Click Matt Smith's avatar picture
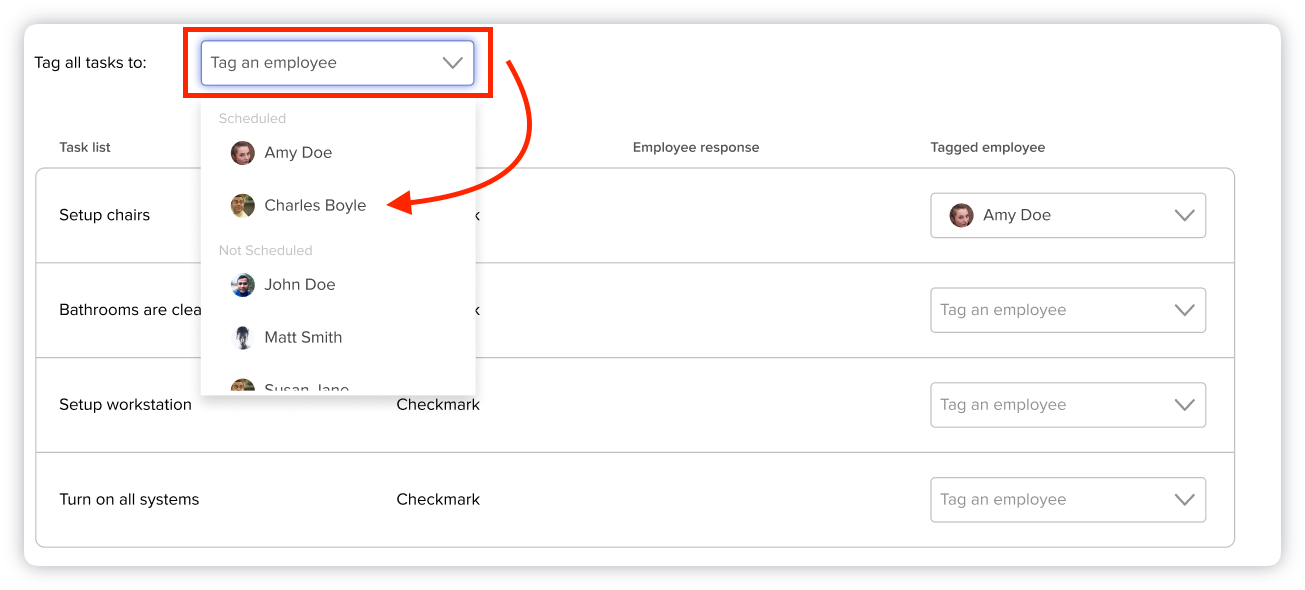 (x=242, y=338)
